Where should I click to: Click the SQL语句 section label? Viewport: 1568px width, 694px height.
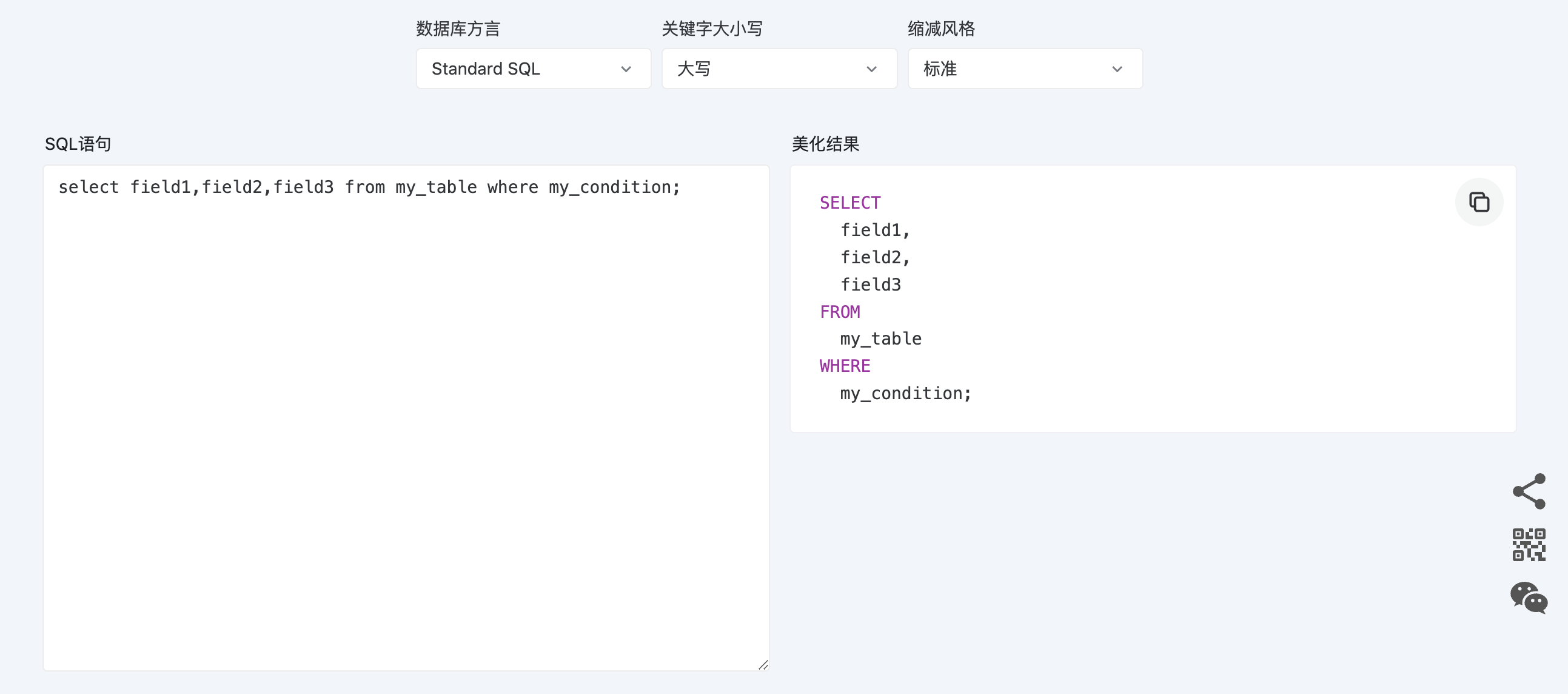(78, 144)
